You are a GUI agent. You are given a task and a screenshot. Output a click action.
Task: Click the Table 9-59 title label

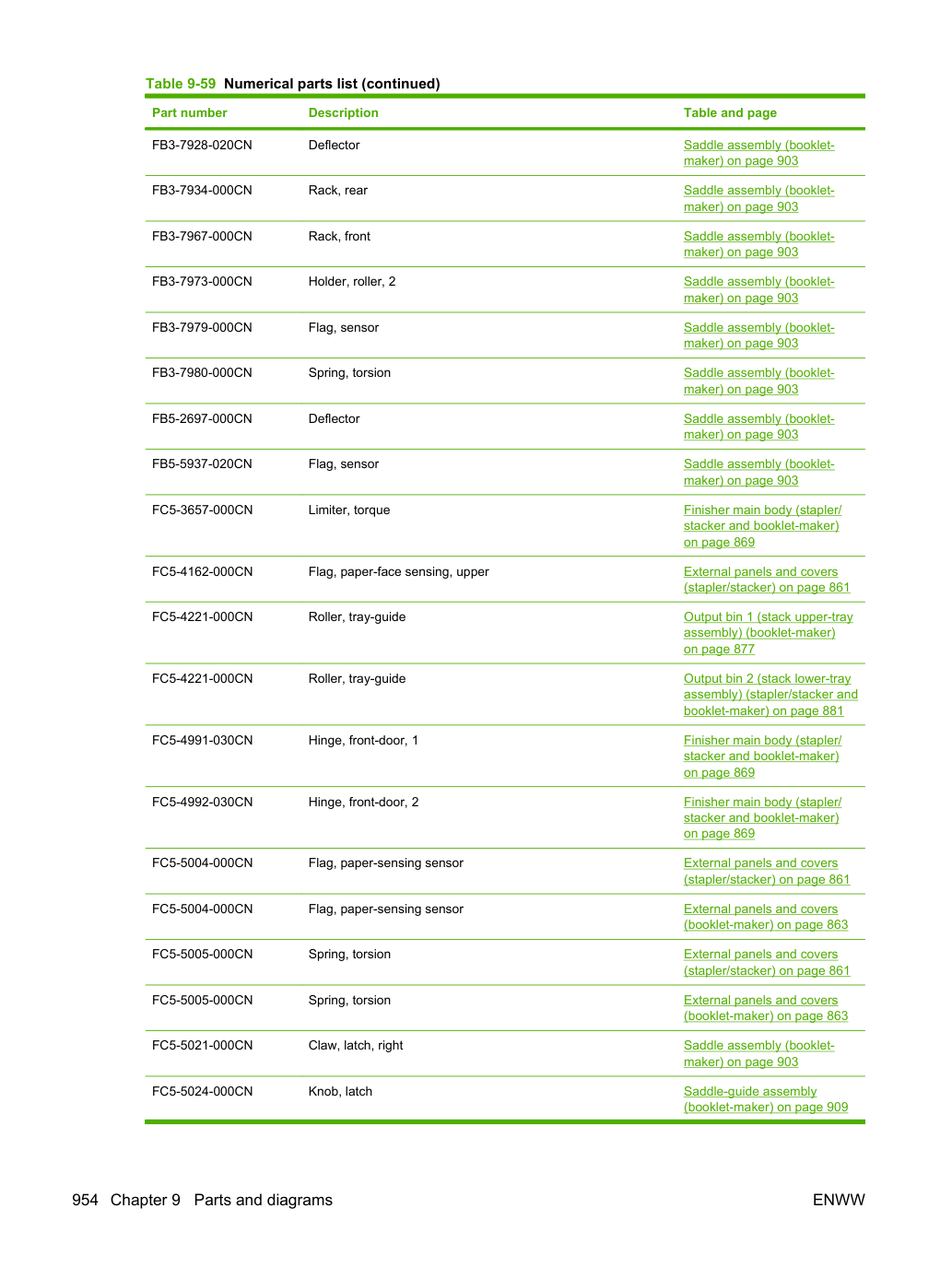[x=293, y=84]
